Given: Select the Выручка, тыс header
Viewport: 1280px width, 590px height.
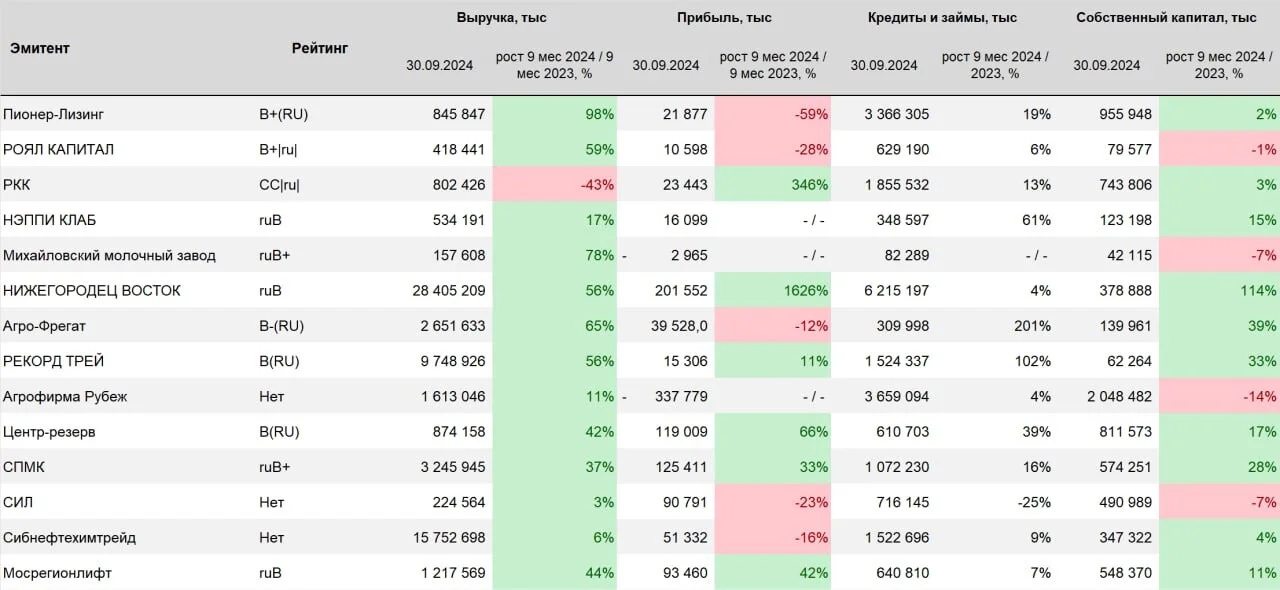Looking at the screenshot, I should pyautogui.click(x=502, y=17).
